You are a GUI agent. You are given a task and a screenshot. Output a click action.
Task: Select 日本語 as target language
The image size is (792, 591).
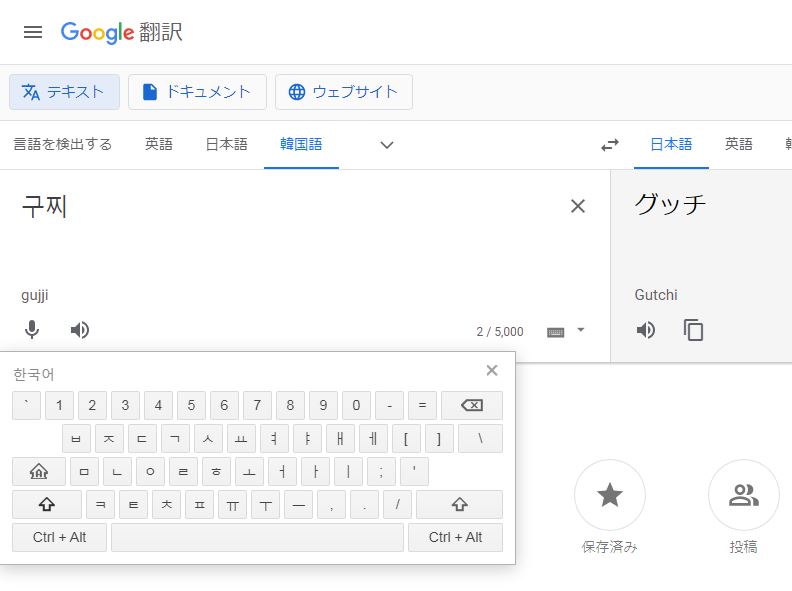click(x=671, y=144)
